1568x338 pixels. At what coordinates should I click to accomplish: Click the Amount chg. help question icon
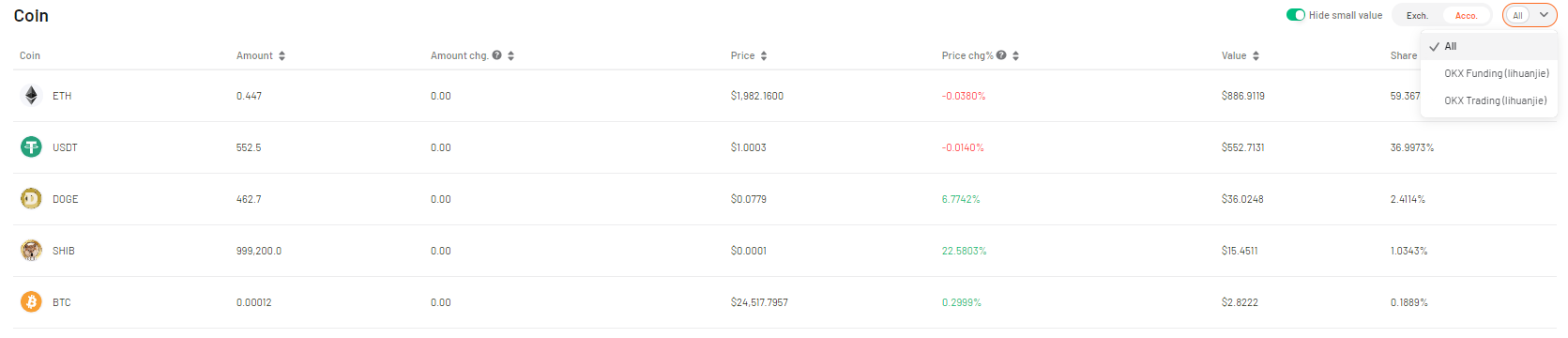(496, 55)
